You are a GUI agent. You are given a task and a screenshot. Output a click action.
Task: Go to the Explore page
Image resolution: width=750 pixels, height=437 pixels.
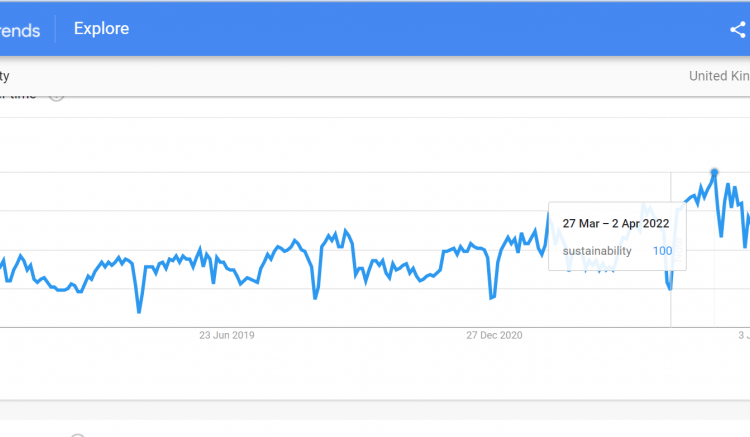coord(101,29)
